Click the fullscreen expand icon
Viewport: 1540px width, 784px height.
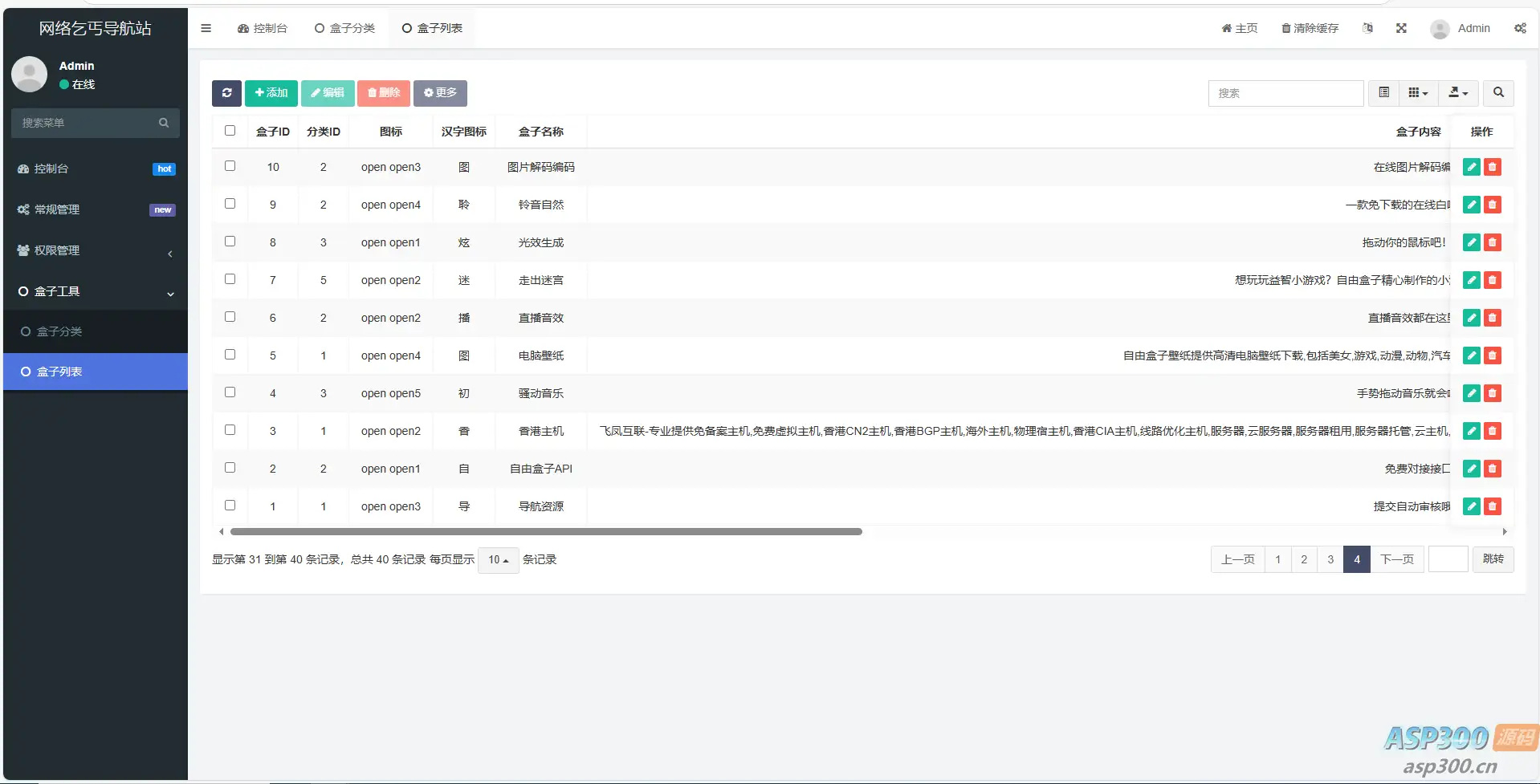[x=1401, y=28]
